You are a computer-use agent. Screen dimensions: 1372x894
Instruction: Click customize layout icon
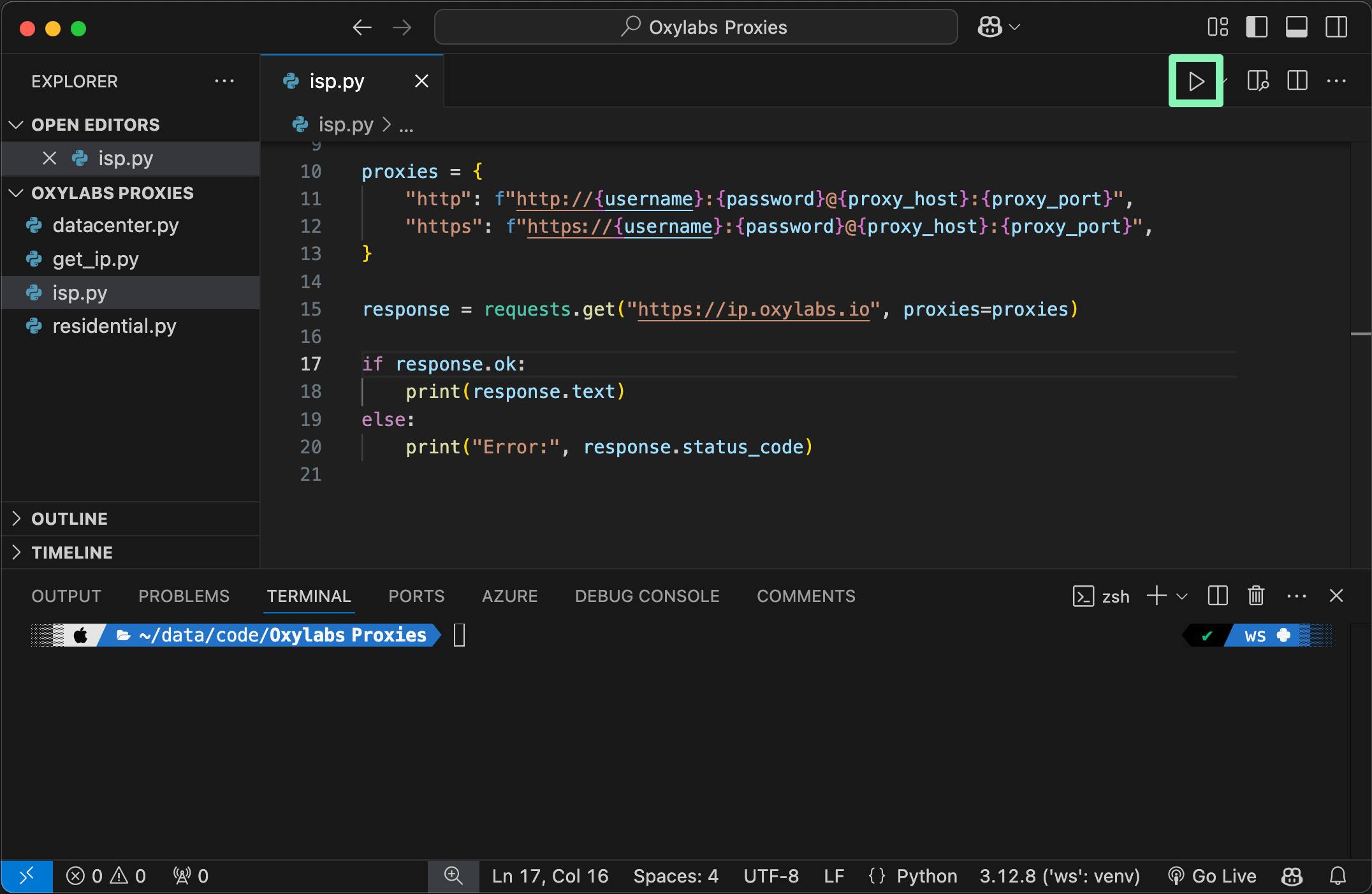[1217, 27]
